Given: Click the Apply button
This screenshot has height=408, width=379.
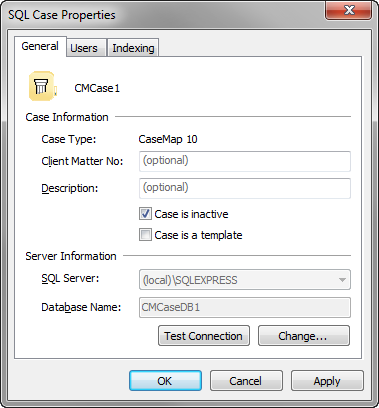Looking at the screenshot, I should (327, 381).
